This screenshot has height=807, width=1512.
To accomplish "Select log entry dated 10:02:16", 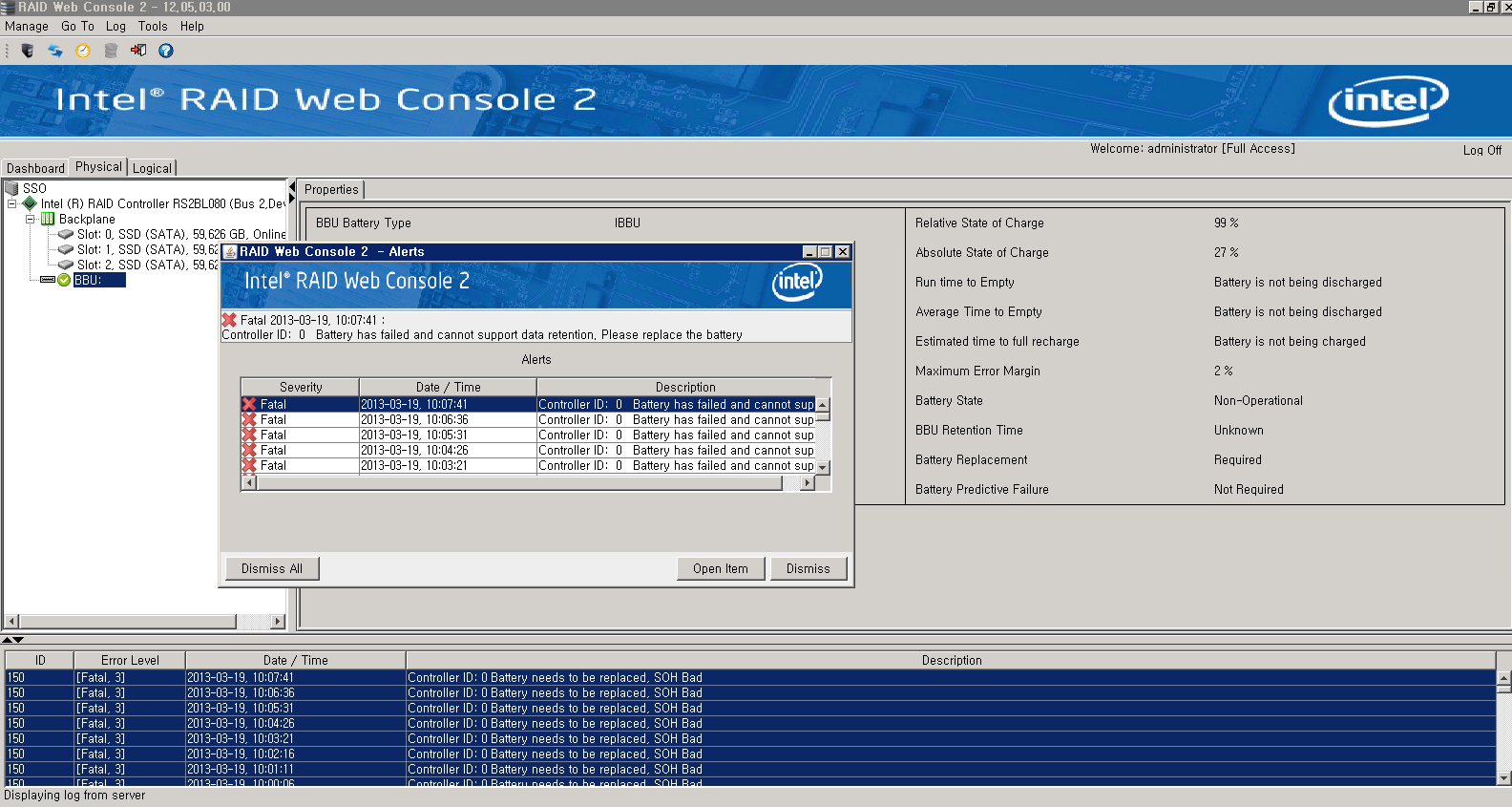I will coord(750,754).
